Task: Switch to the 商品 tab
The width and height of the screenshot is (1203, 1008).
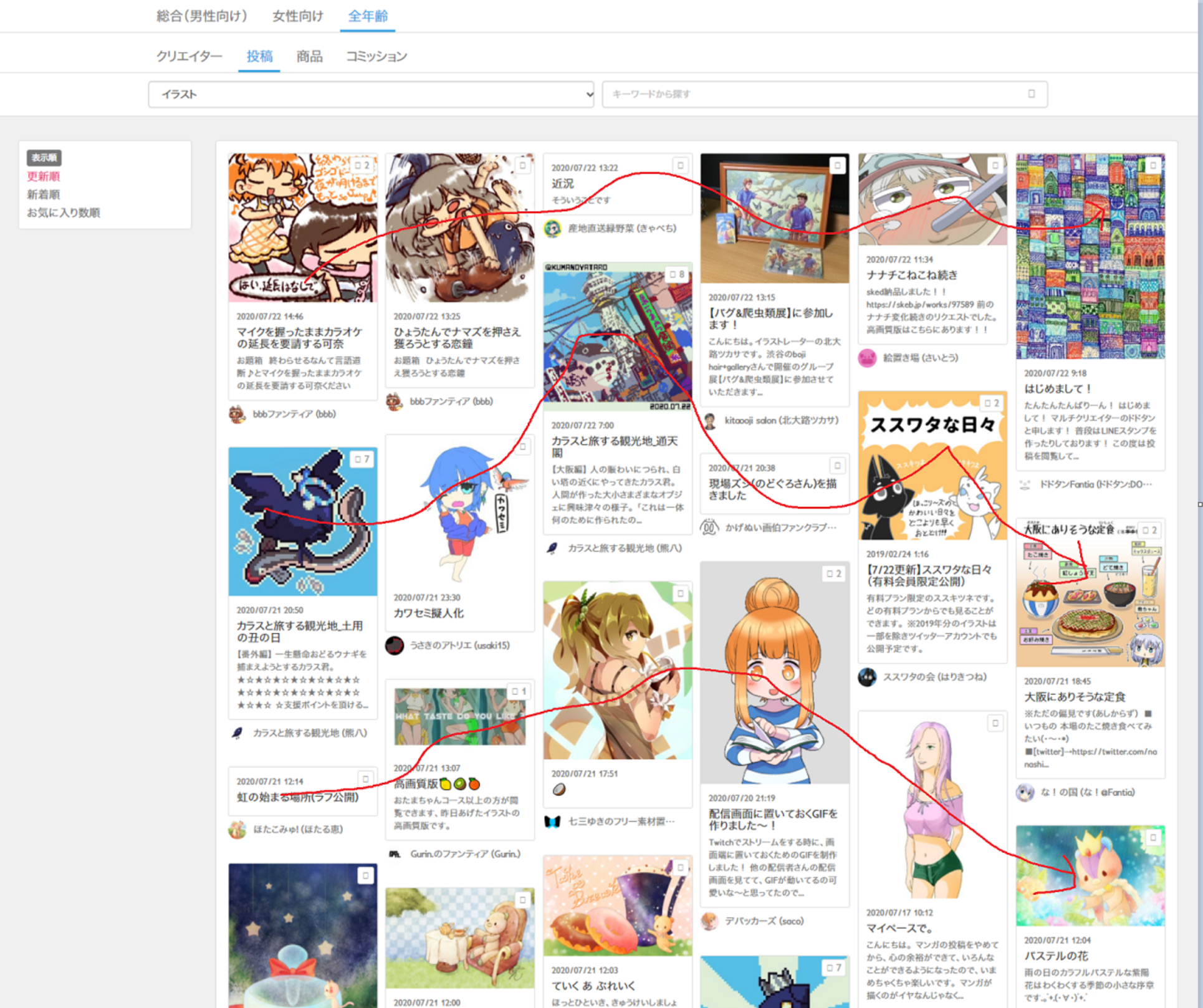Action: tap(309, 56)
